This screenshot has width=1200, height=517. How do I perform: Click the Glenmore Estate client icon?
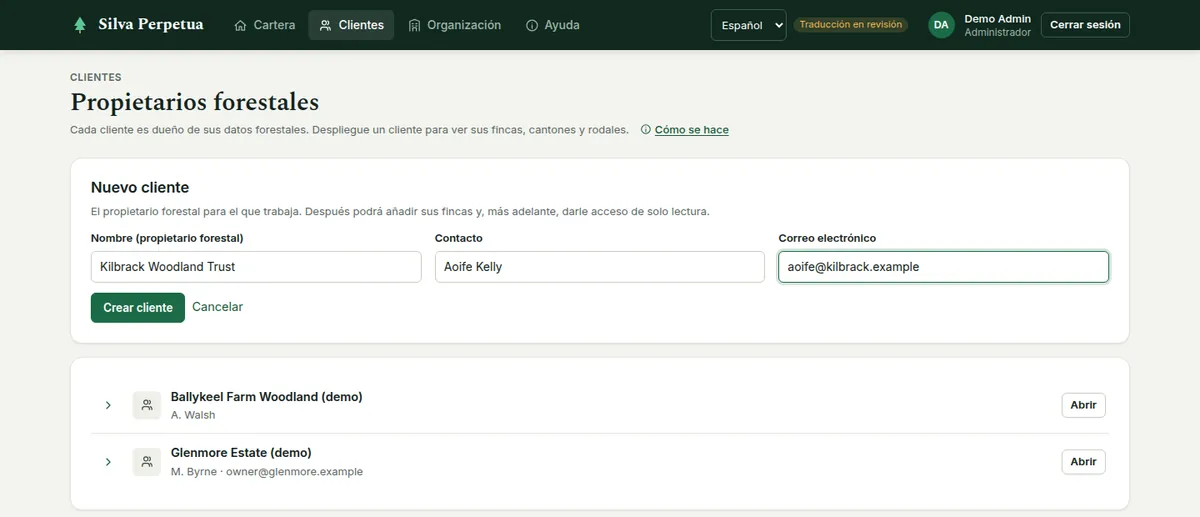click(x=147, y=462)
